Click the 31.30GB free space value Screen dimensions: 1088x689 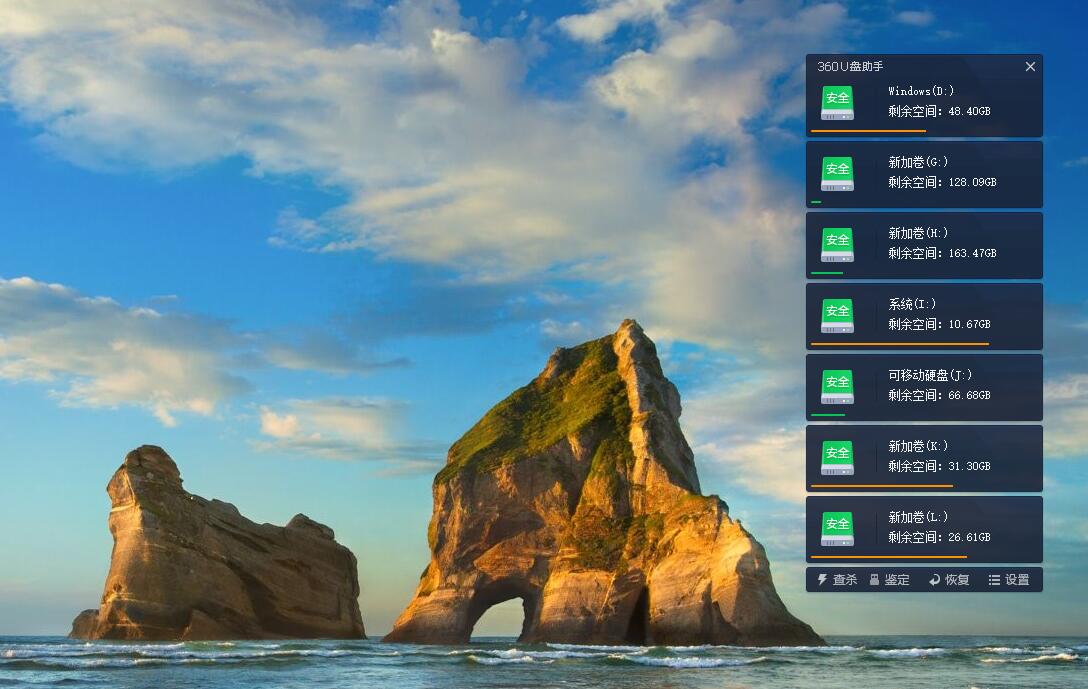tap(969, 466)
